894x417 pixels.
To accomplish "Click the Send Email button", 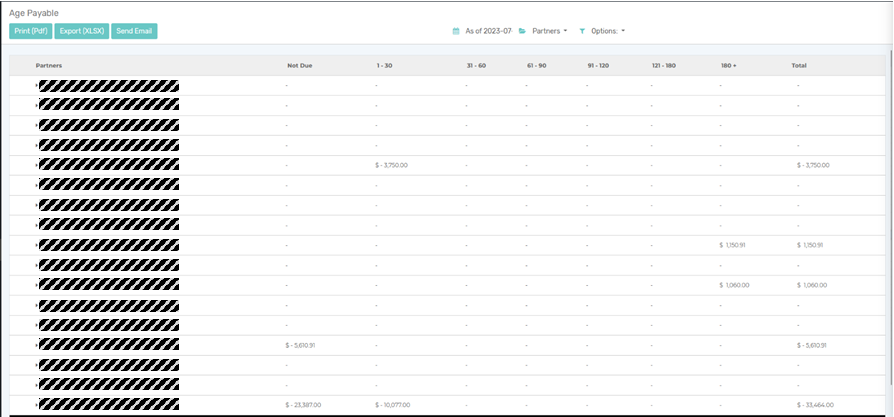I will (x=134, y=31).
